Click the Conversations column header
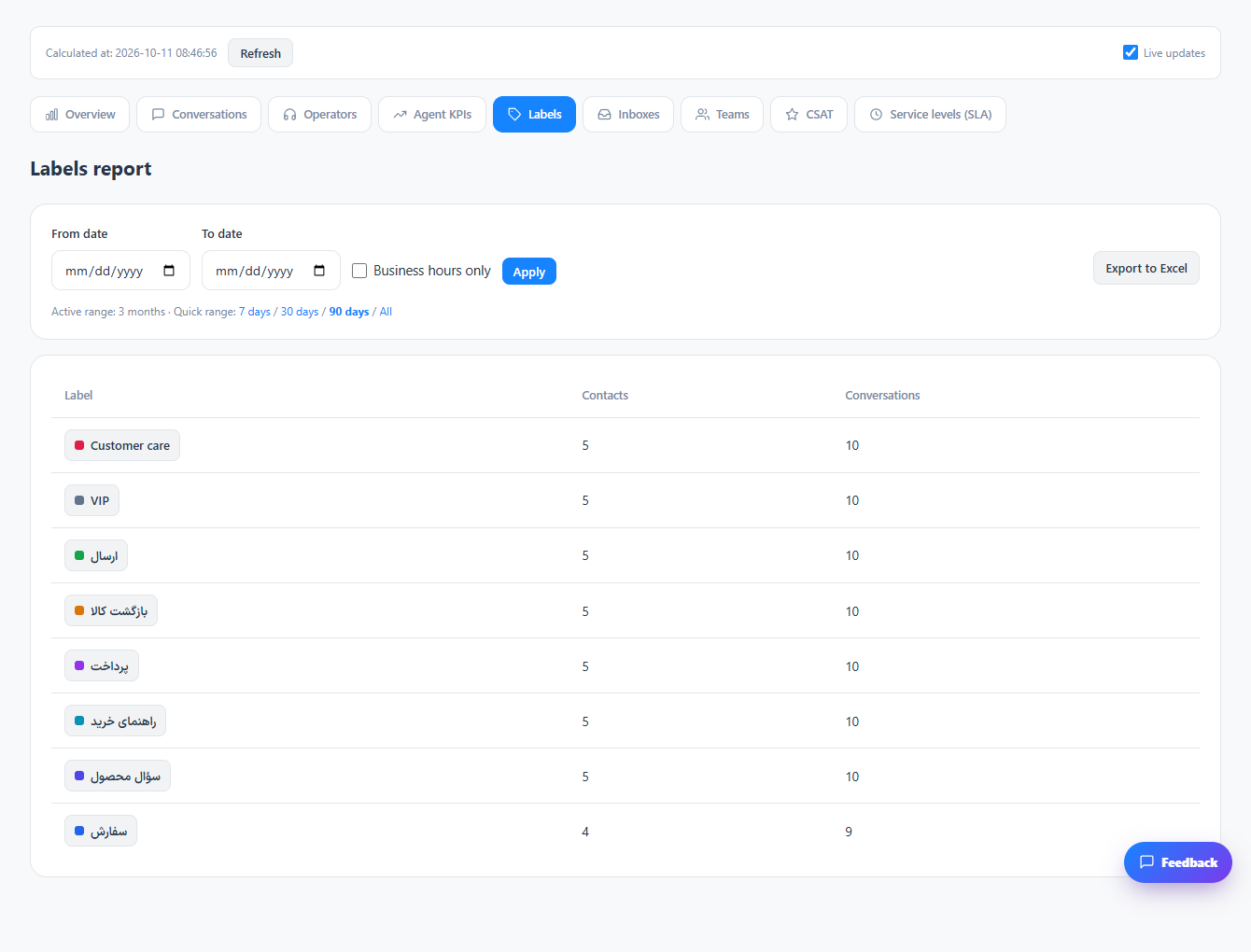 (x=882, y=396)
